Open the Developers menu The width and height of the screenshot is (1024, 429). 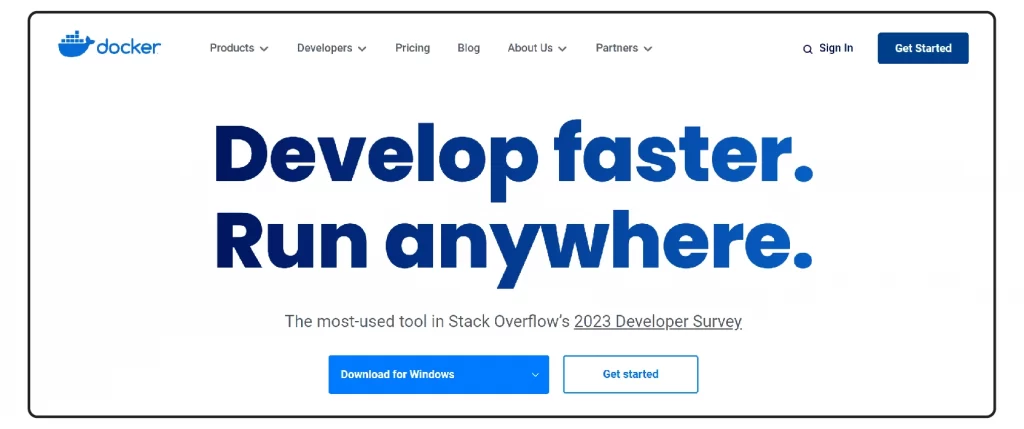[x=325, y=48]
